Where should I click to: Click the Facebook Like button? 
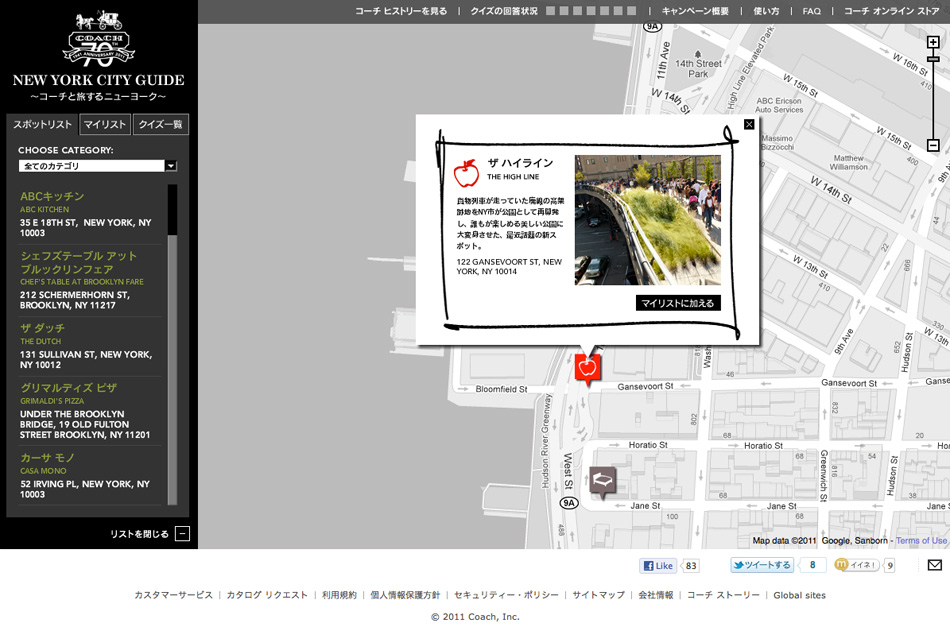[658, 566]
